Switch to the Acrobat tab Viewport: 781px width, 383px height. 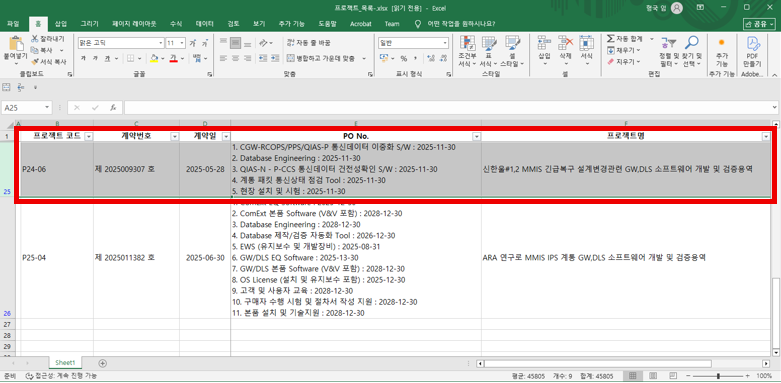tap(360, 23)
